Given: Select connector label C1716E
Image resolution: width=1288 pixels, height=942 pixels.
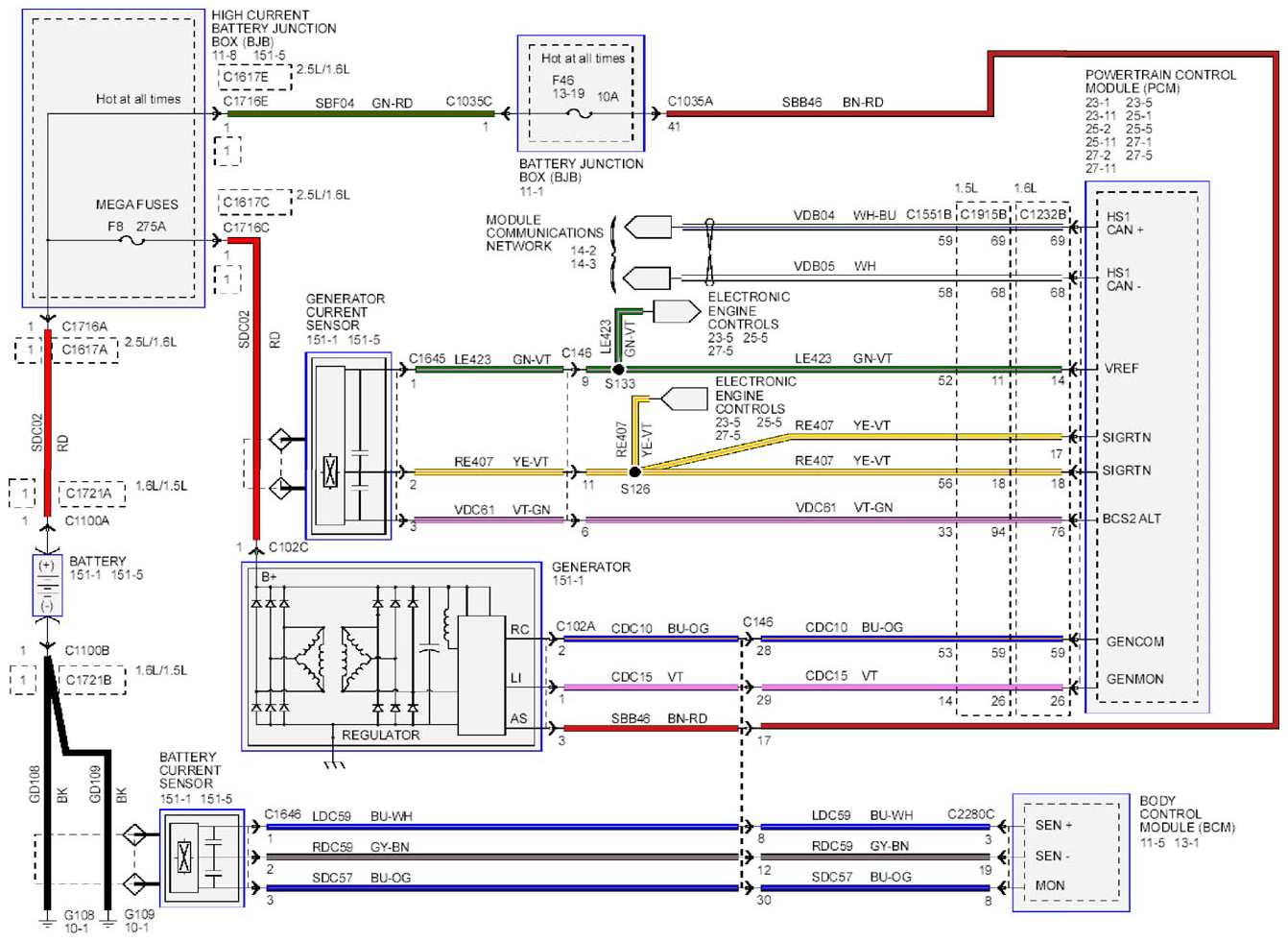Looking at the screenshot, I should click(246, 101).
